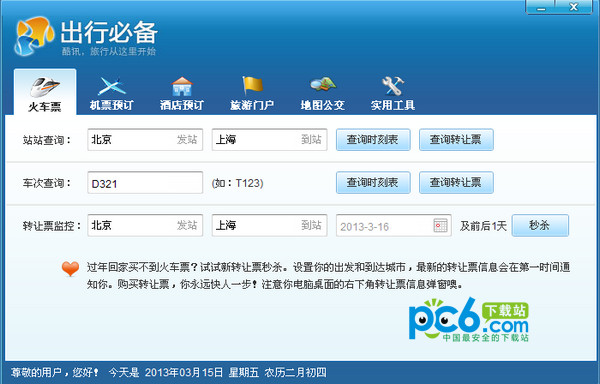Click the 转让票监控 row label
Viewport: 600px width, 384px height.
52,226
